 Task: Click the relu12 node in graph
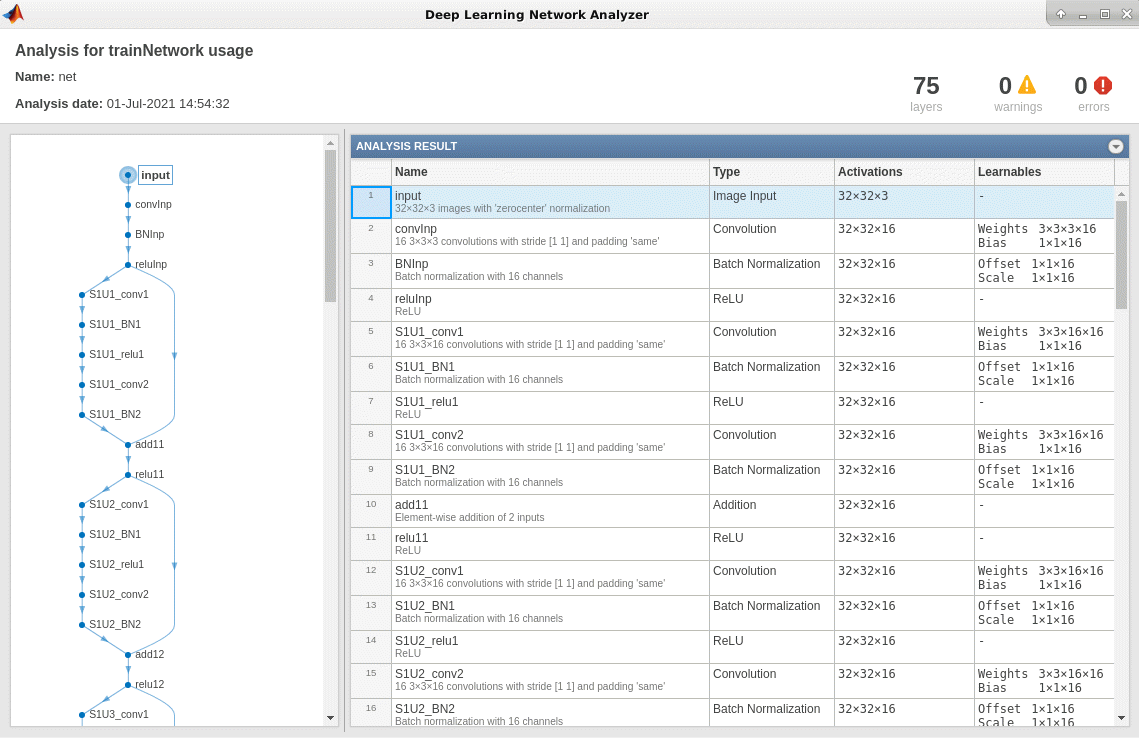click(128, 685)
